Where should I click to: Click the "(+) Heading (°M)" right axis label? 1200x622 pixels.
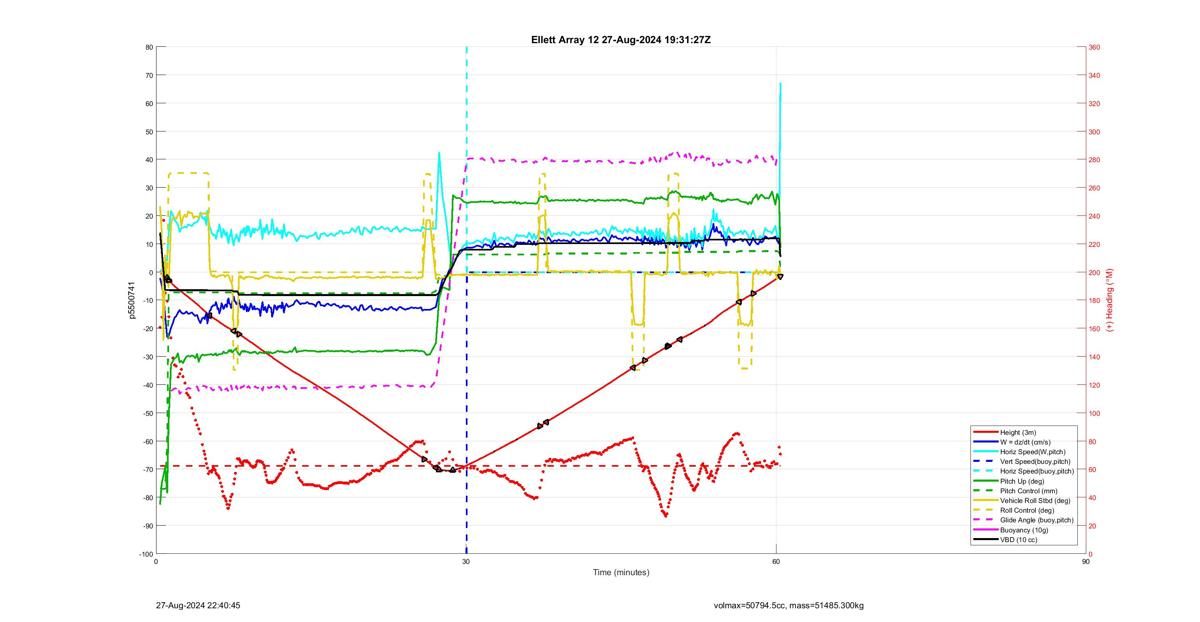click(1111, 300)
